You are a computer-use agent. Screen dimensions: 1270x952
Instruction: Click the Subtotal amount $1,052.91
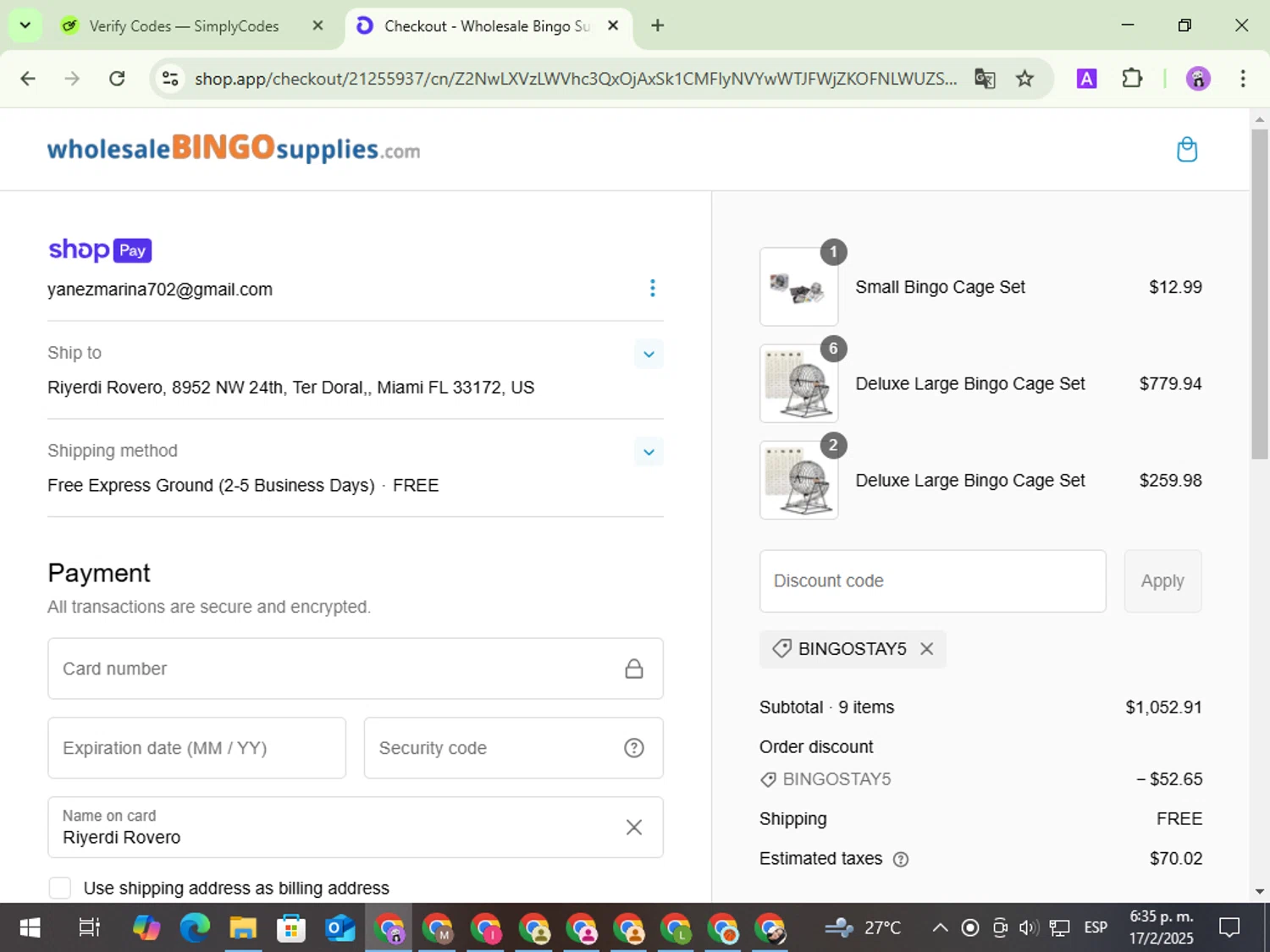(x=1163, y=707)
